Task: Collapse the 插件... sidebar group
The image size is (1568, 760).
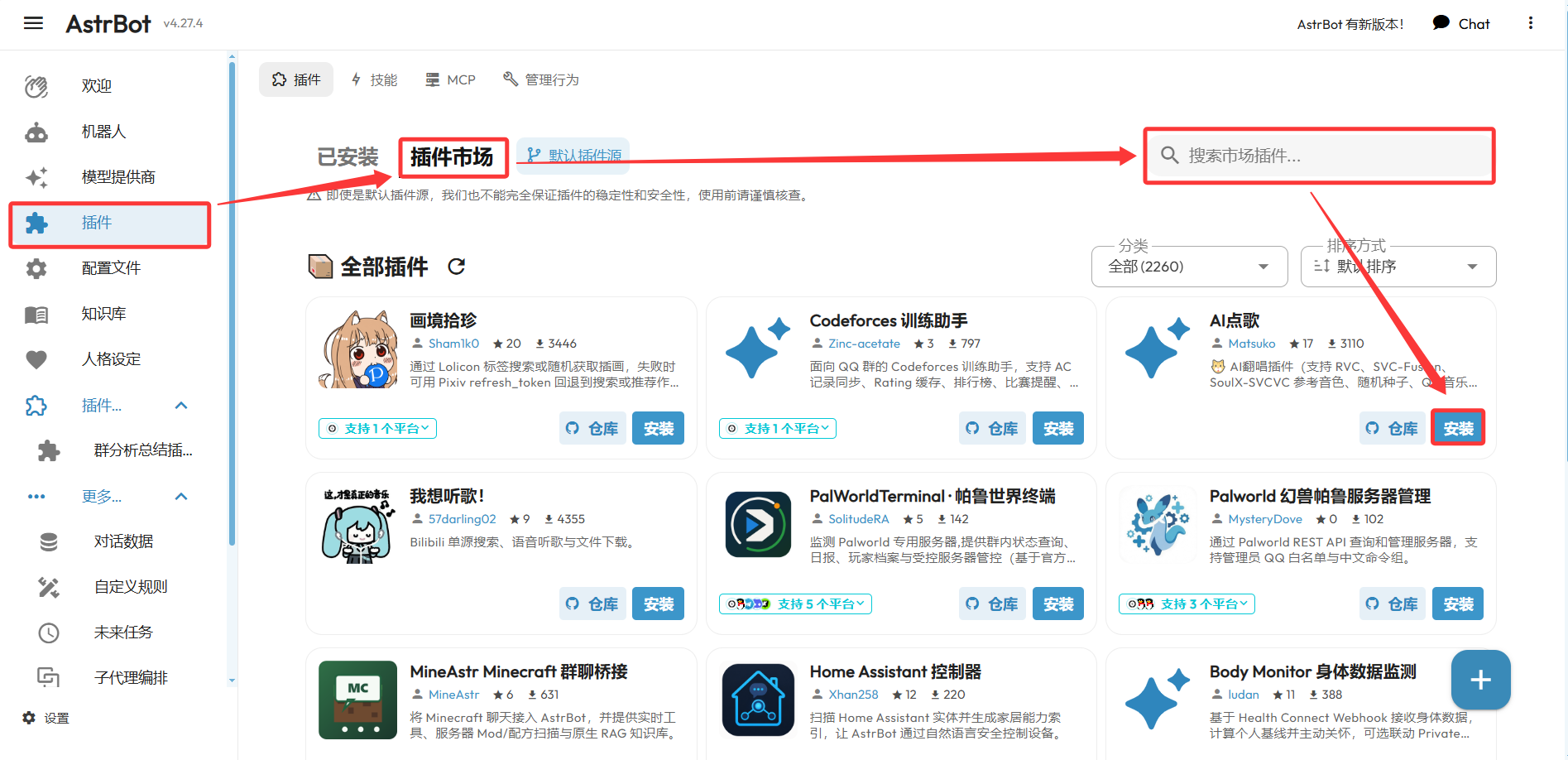Action: click(x=109, y=405)
